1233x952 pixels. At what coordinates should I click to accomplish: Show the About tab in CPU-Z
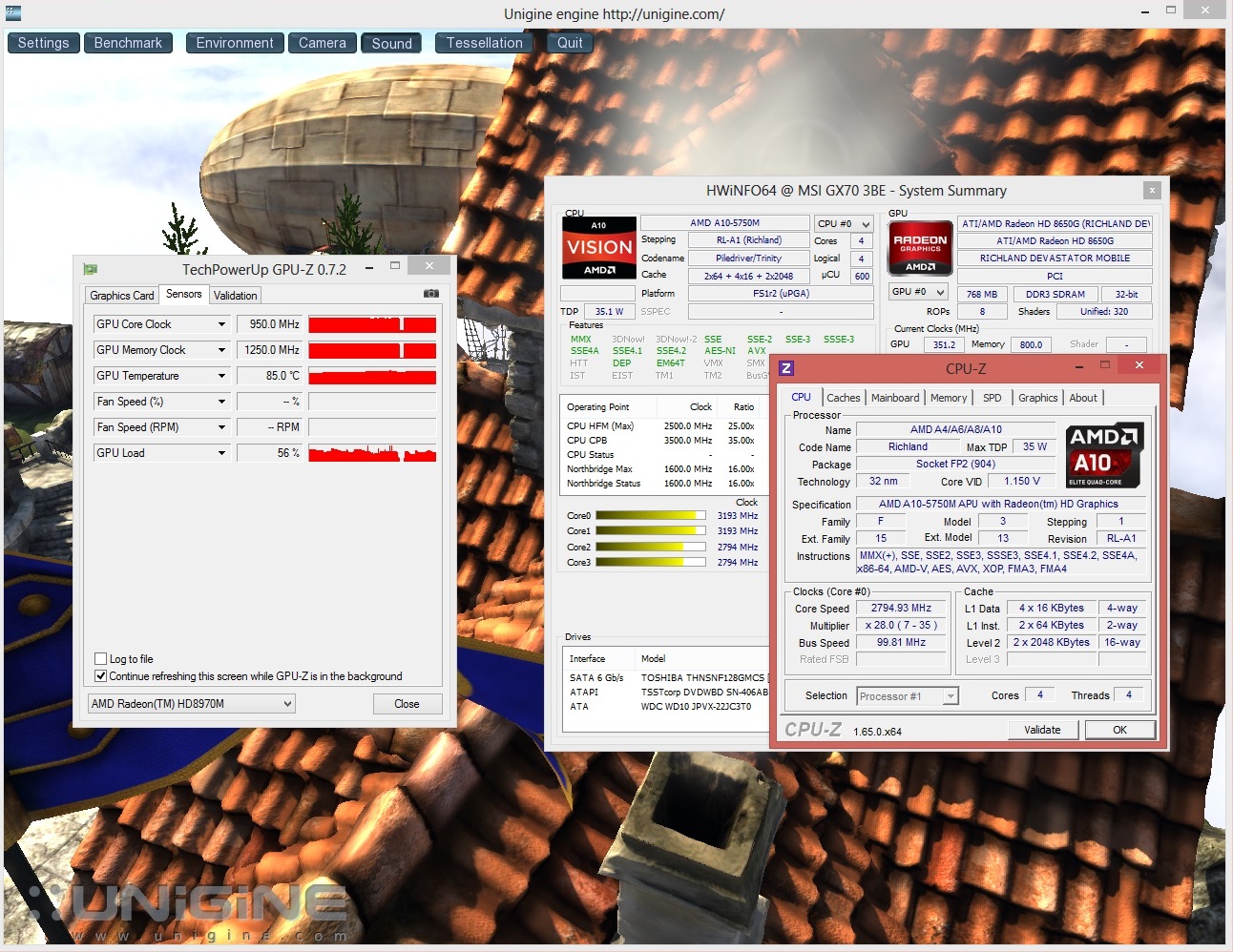(1083, 398)
